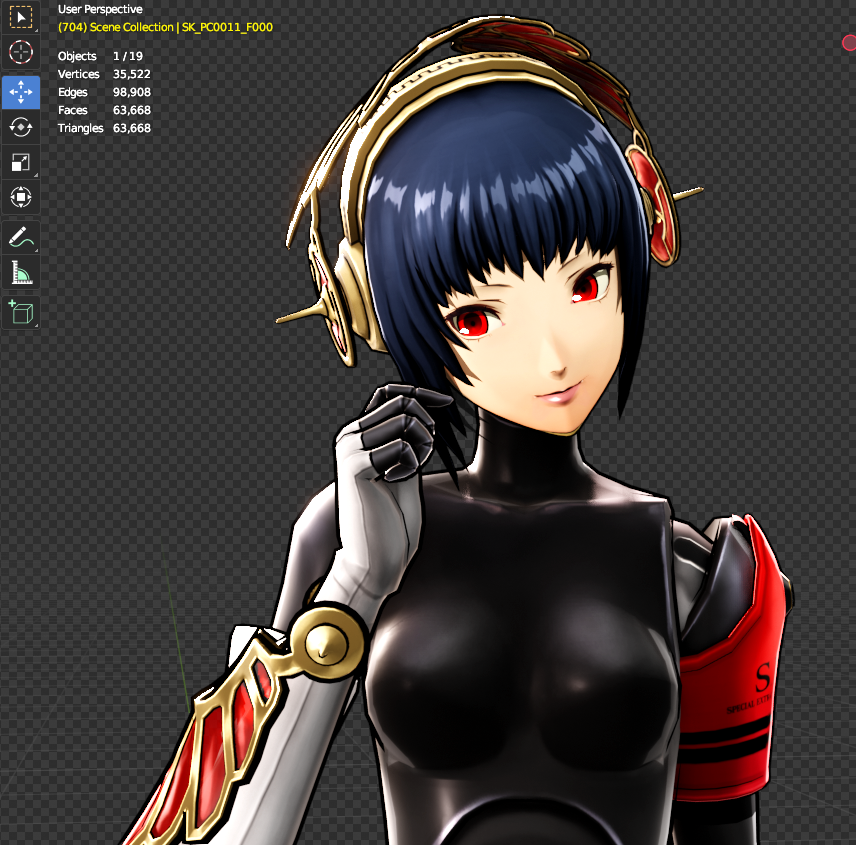Open the Measure ruler tool

click(21, 272)
